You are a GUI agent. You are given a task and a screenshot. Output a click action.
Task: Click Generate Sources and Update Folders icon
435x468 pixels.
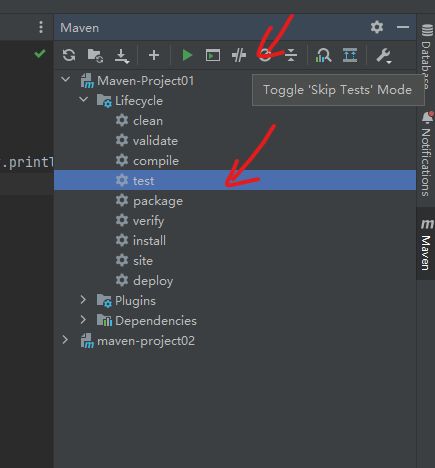point(95,55)
